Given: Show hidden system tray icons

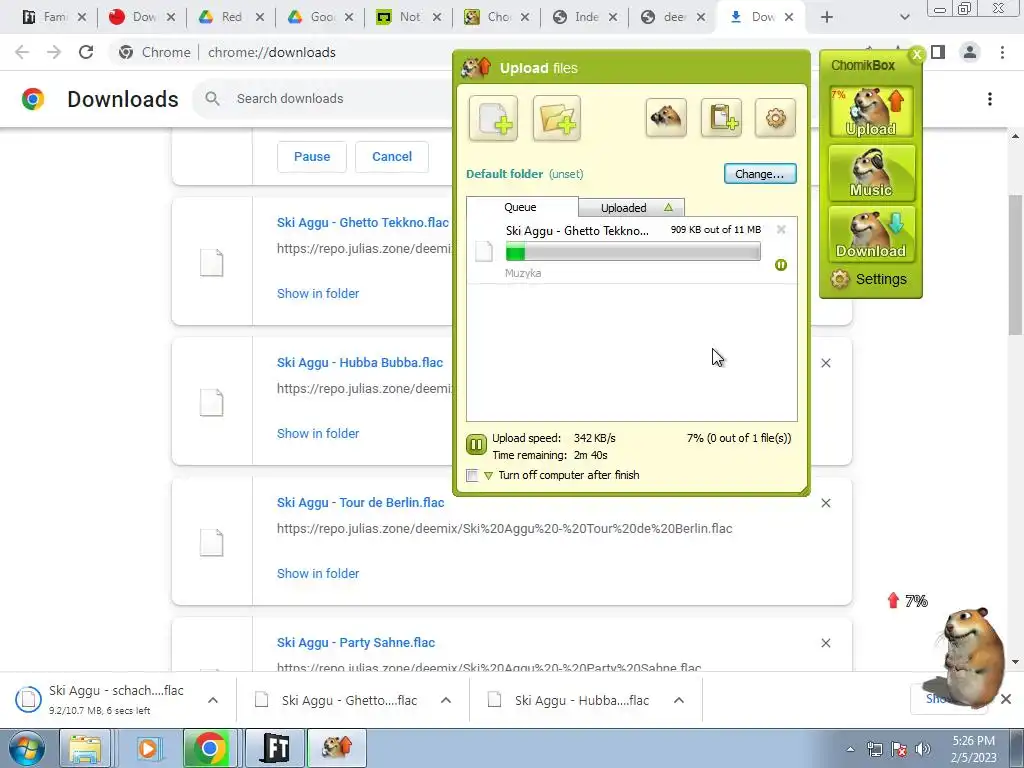Looking at the screenshot, I should pyautogui.click(x=850, y=749).
